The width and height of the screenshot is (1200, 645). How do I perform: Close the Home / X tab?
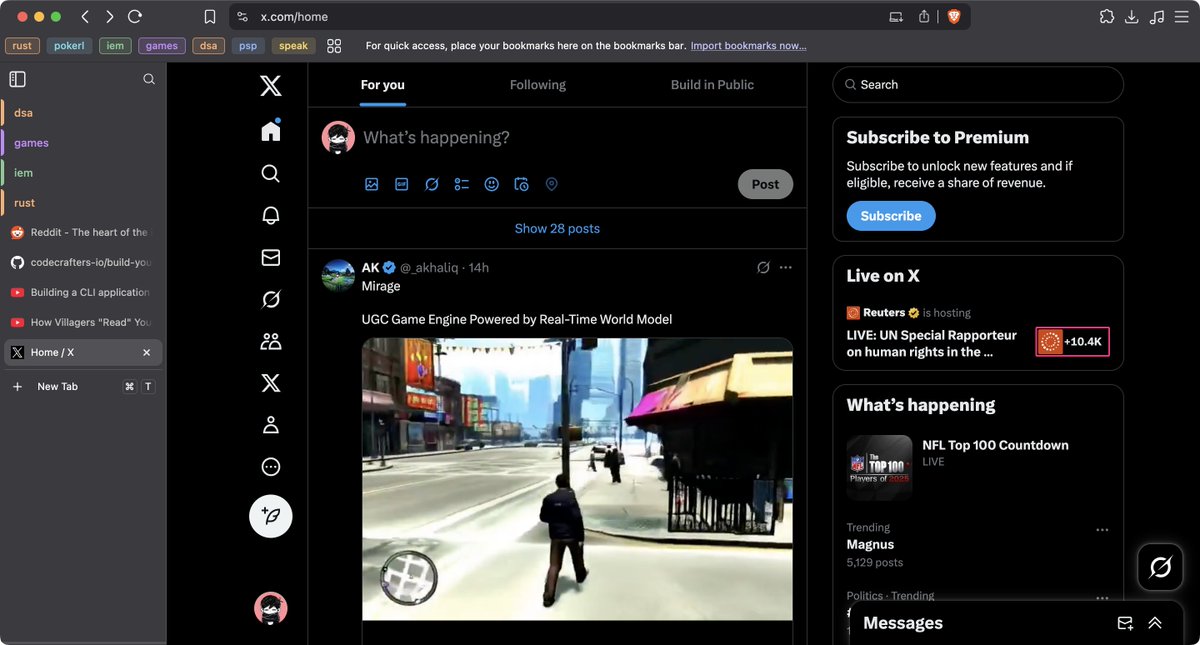point(147,352)
